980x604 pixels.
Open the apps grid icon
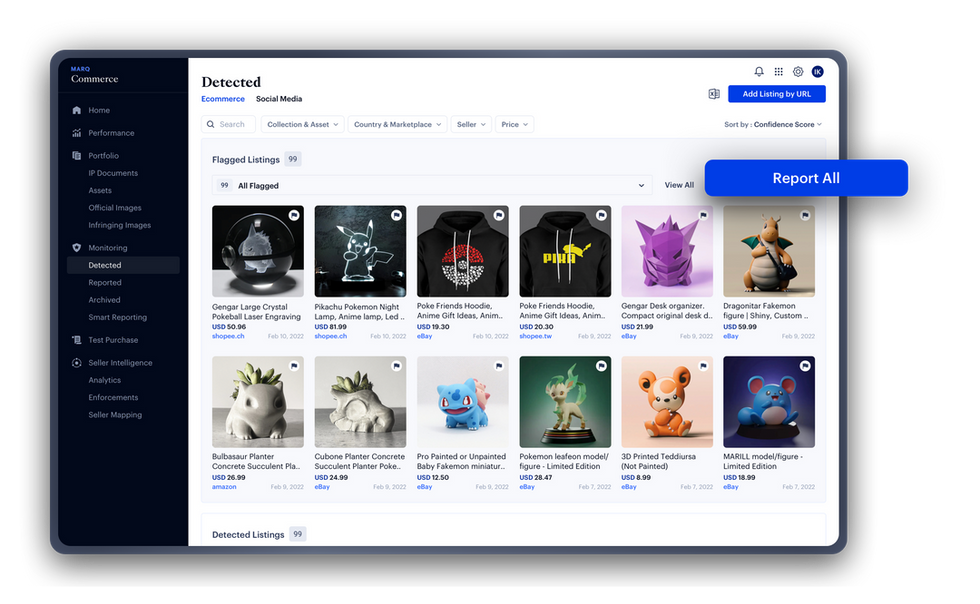[x=779, y=72]
